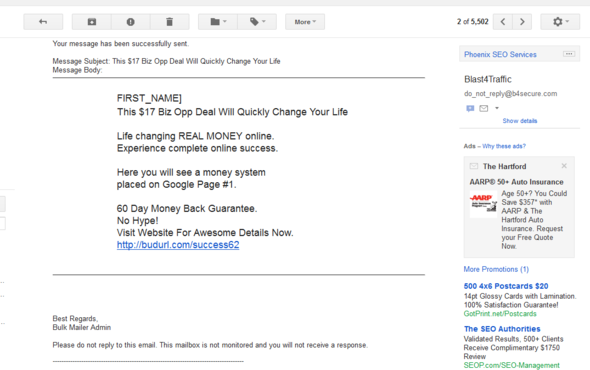Click the Message Subject line text

(x=166, y=61)
